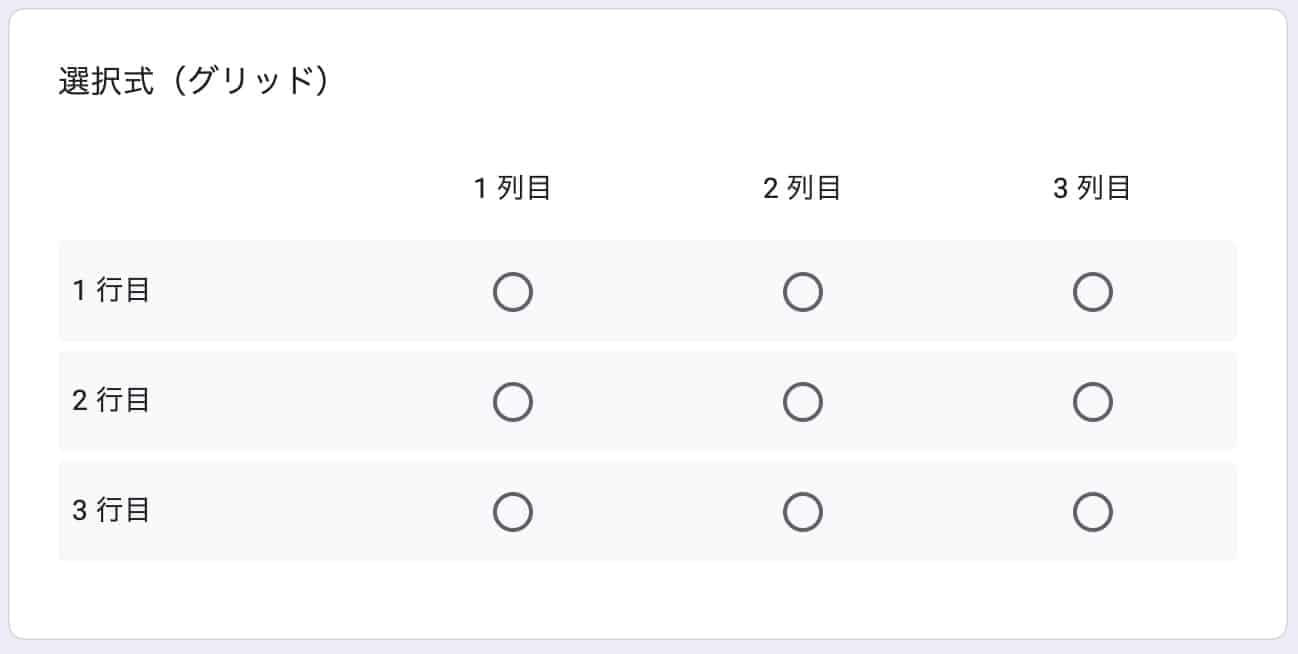Select the radio button for 3行目, 1列目

[x=513, y=511]
